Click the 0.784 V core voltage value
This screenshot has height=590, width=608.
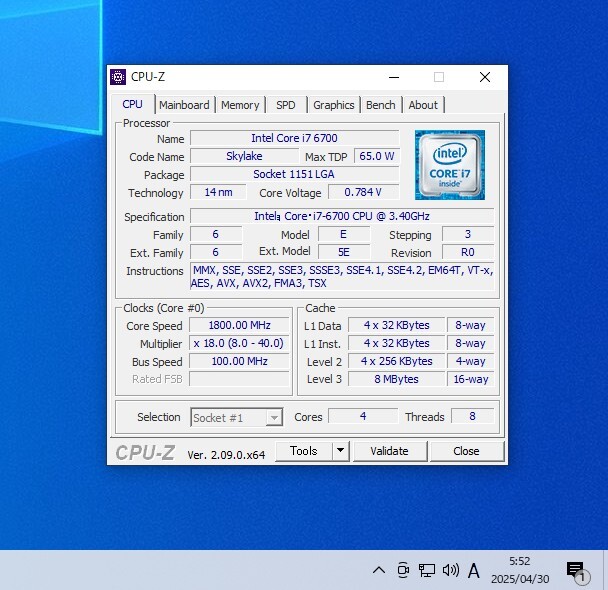(x=363, y=192)
